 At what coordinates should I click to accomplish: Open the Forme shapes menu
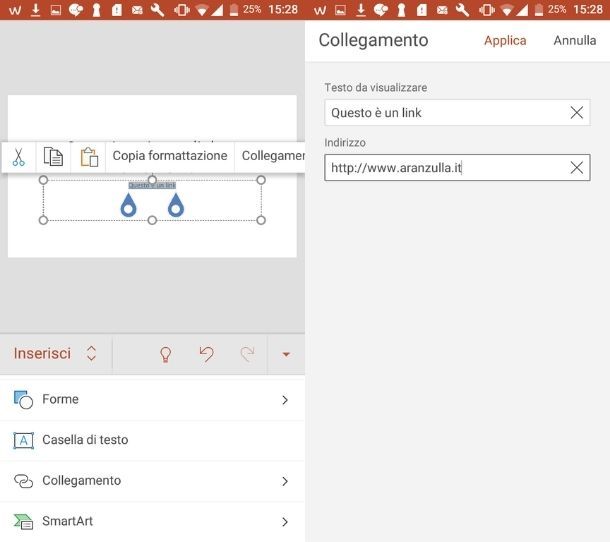[x=152, y=400]
